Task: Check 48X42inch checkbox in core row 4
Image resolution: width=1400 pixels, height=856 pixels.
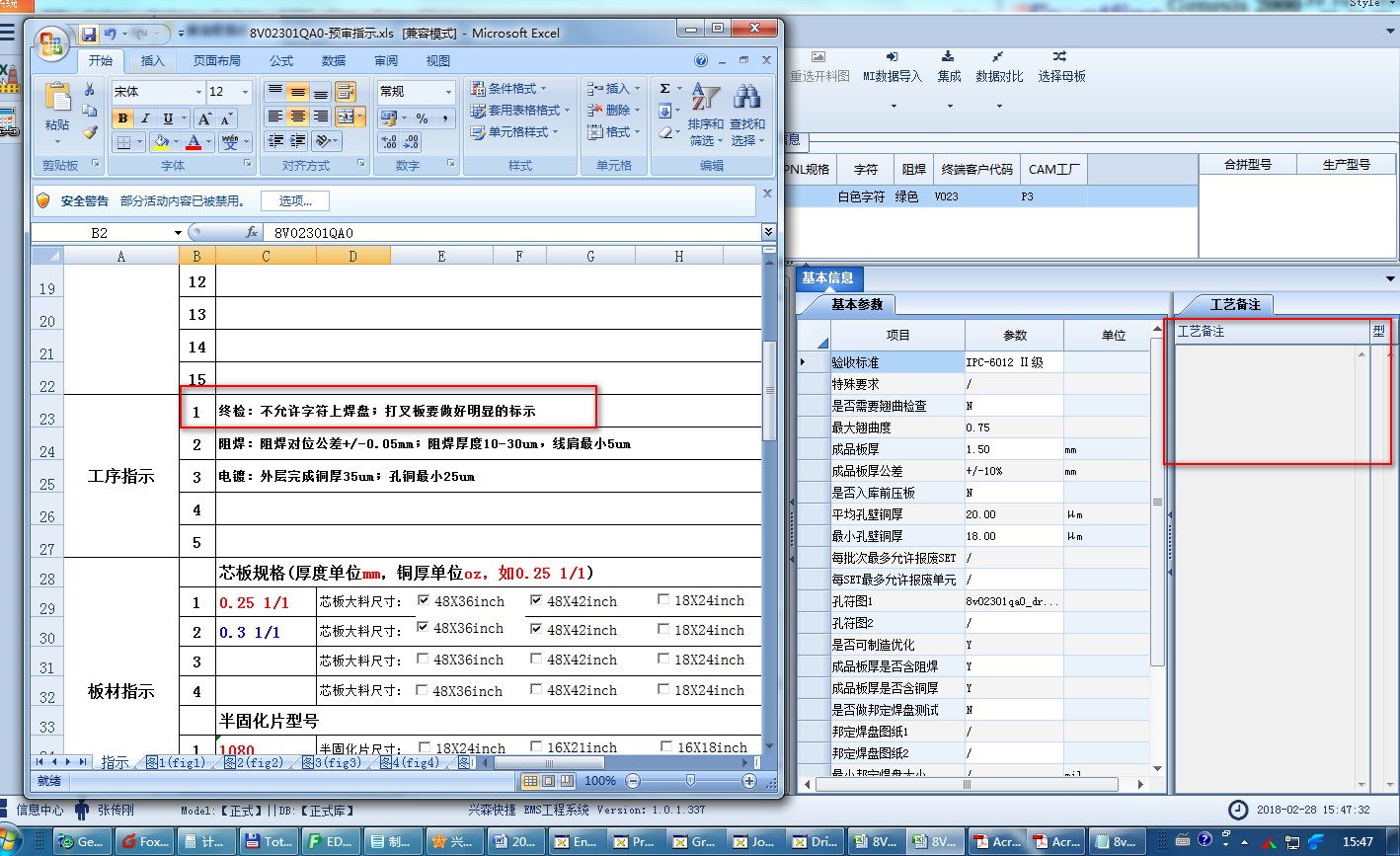Action: pyautogui.click(x=536, y=689)
